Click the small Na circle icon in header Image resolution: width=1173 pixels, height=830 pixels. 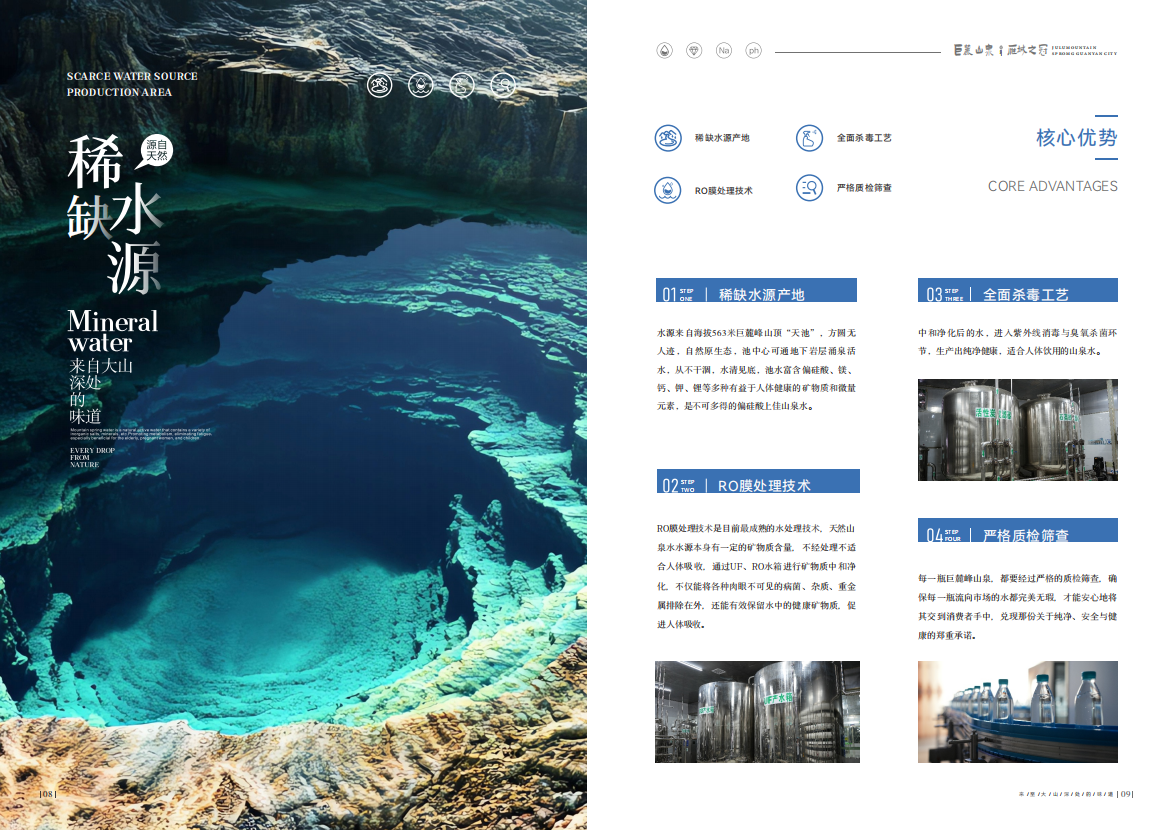[x=723, y=51]
